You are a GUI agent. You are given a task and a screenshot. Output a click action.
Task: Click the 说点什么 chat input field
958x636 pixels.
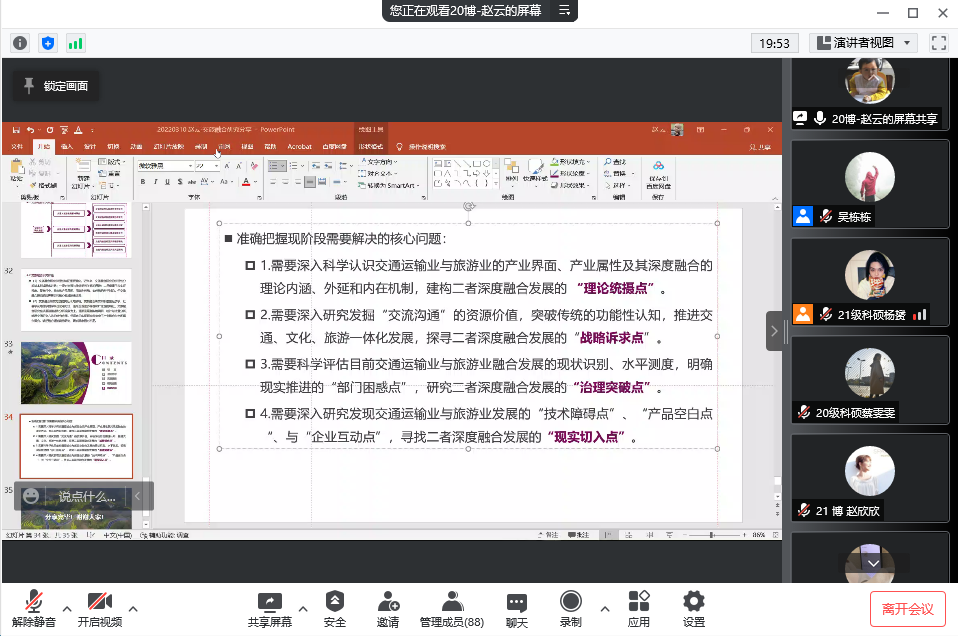point(85,496)
